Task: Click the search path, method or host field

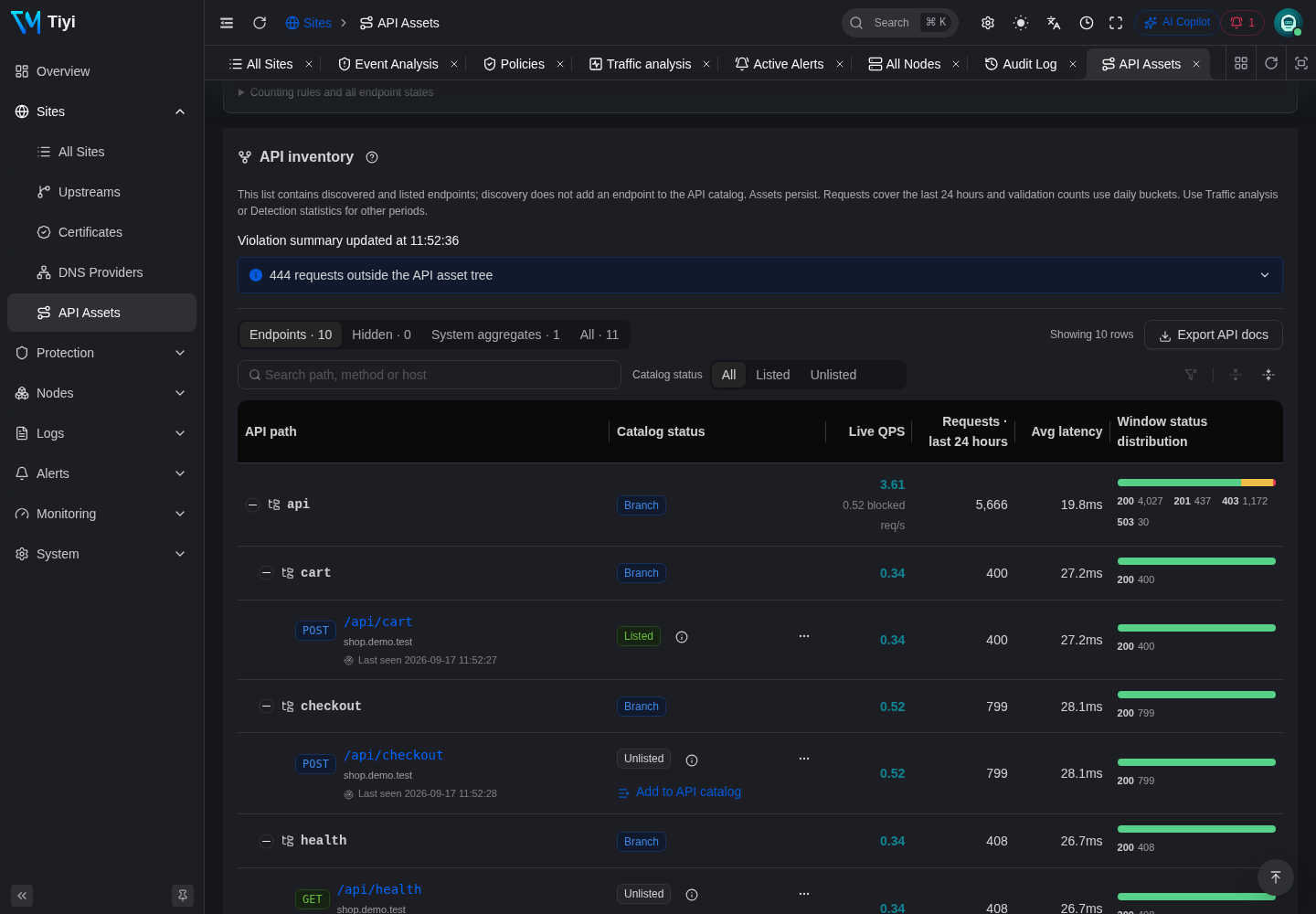Action: pyautogui.click(x=430, y=375)
